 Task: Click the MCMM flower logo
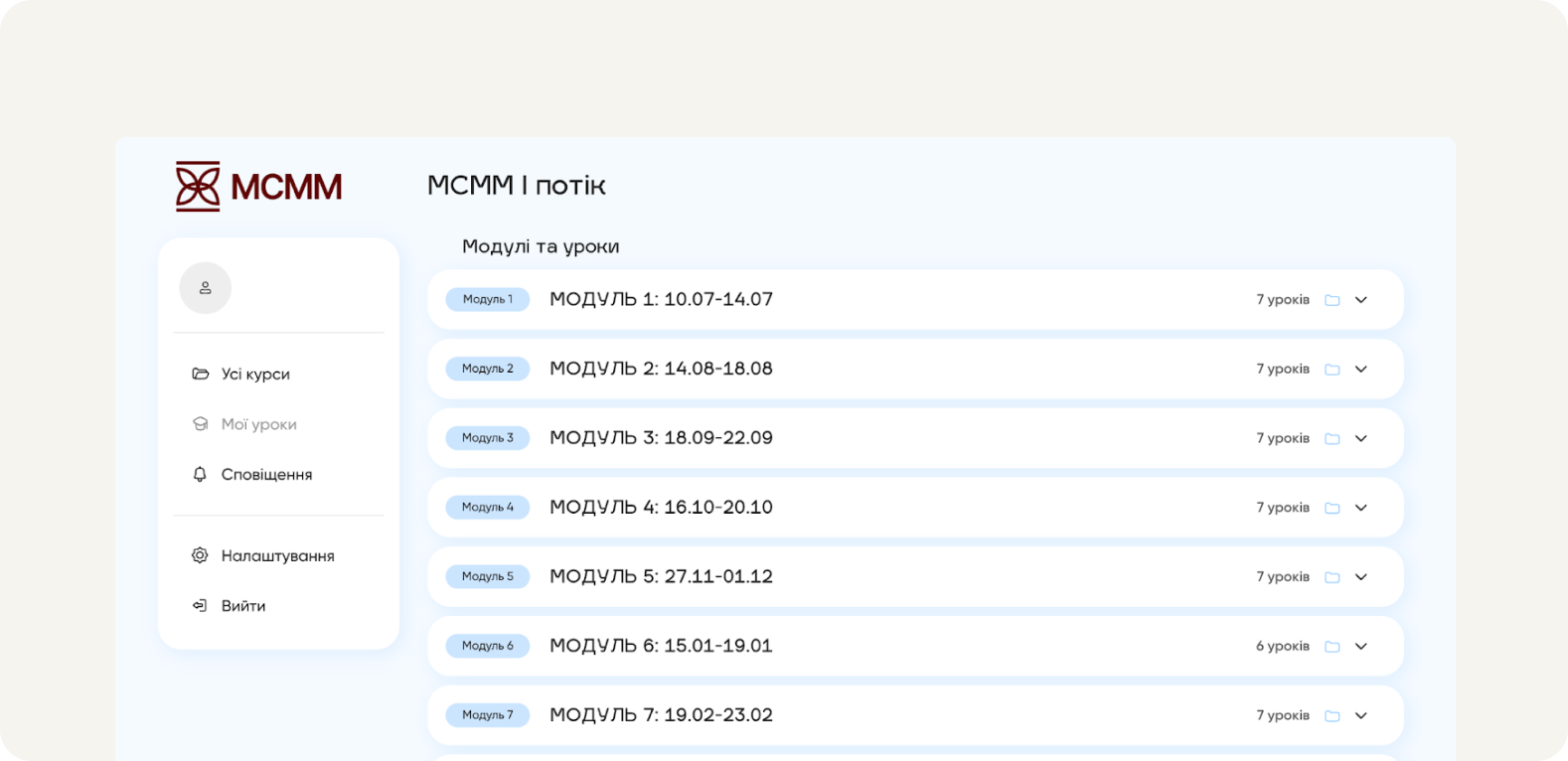[x=197, y=186]
